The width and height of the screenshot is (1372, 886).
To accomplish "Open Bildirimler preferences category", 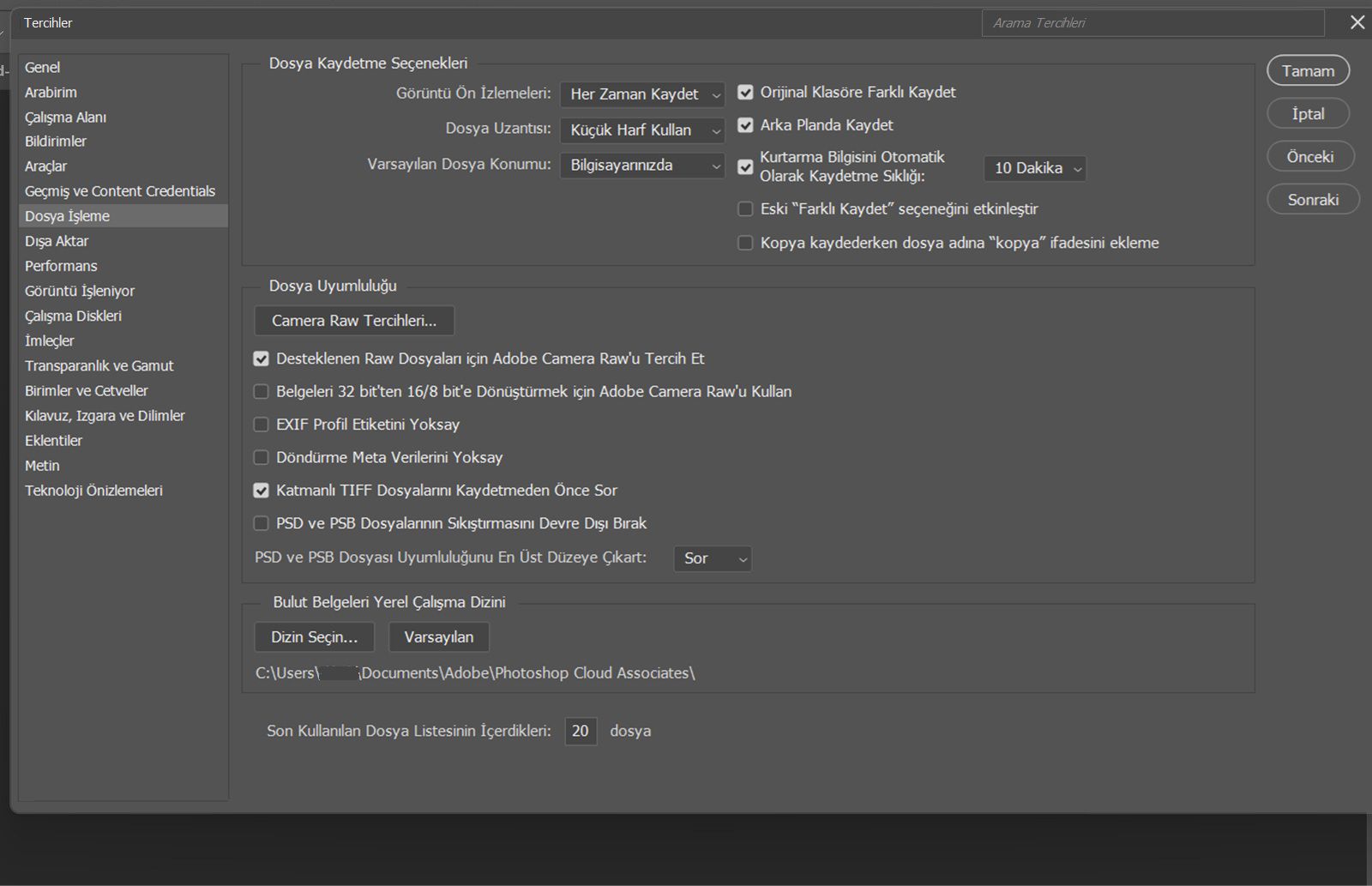I will point(123,142).
